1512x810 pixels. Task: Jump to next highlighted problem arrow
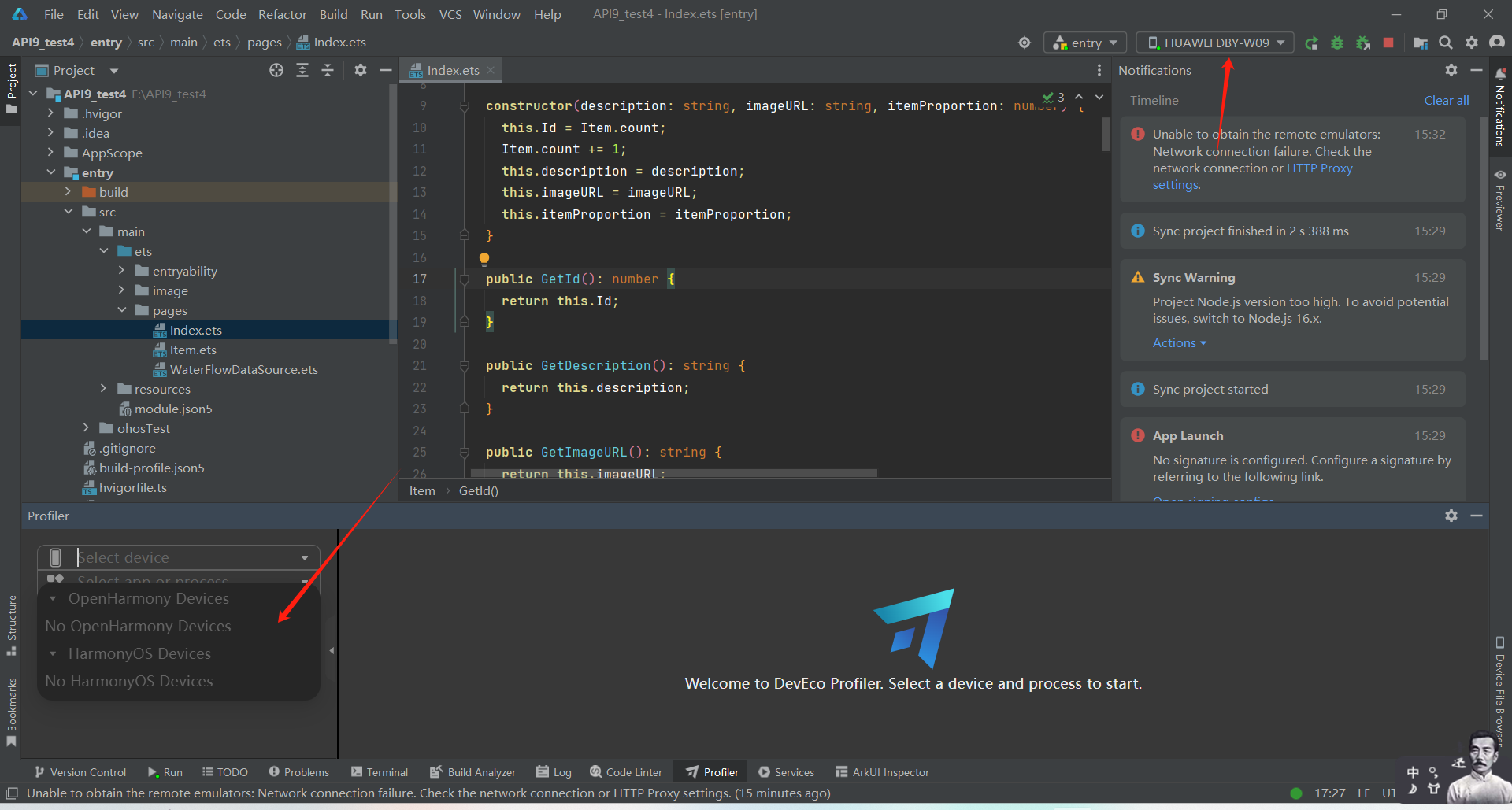click(x=1099, y=97)
